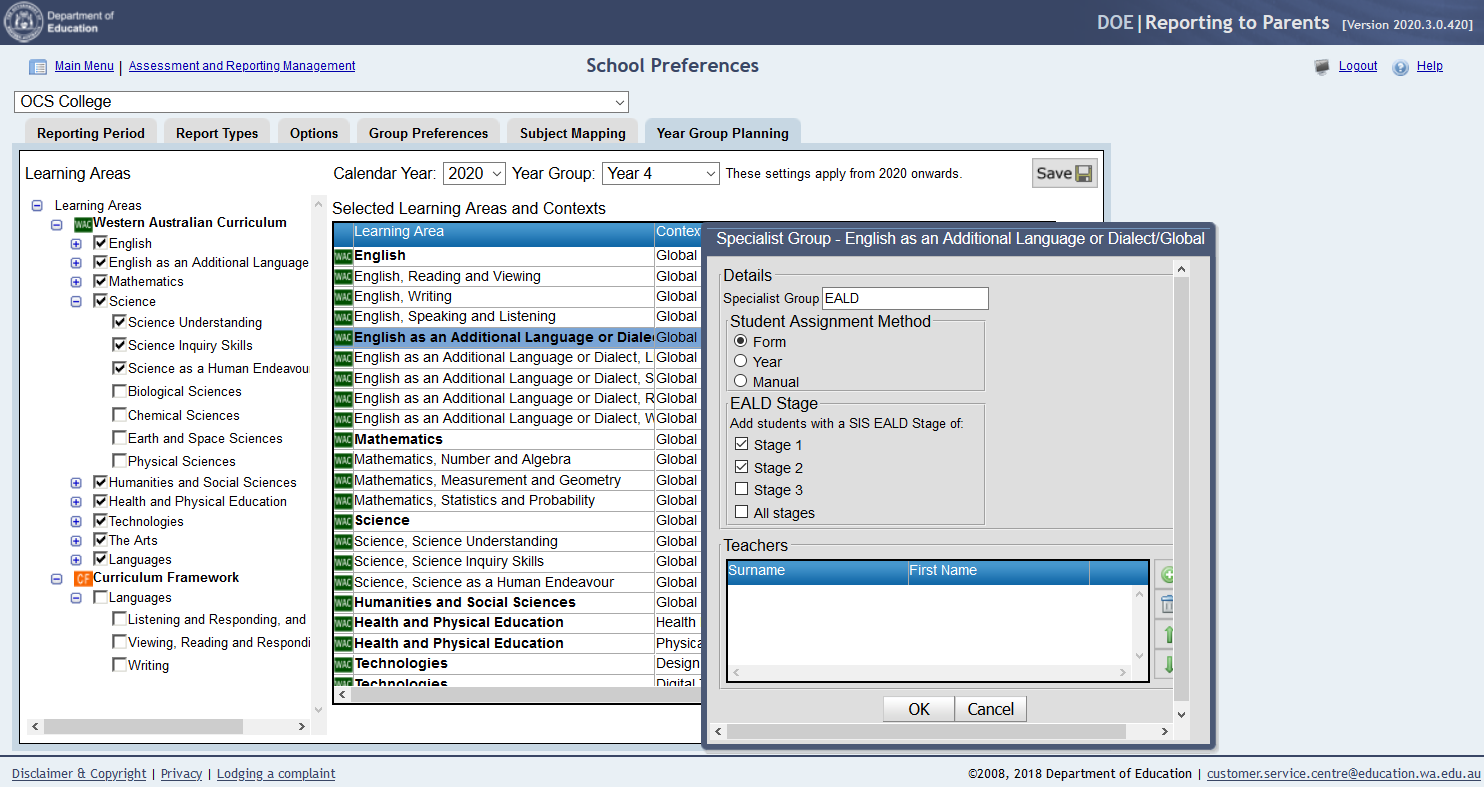Open Assessment and Reporting Management link
1484x787 pixels.
point(242,66)
